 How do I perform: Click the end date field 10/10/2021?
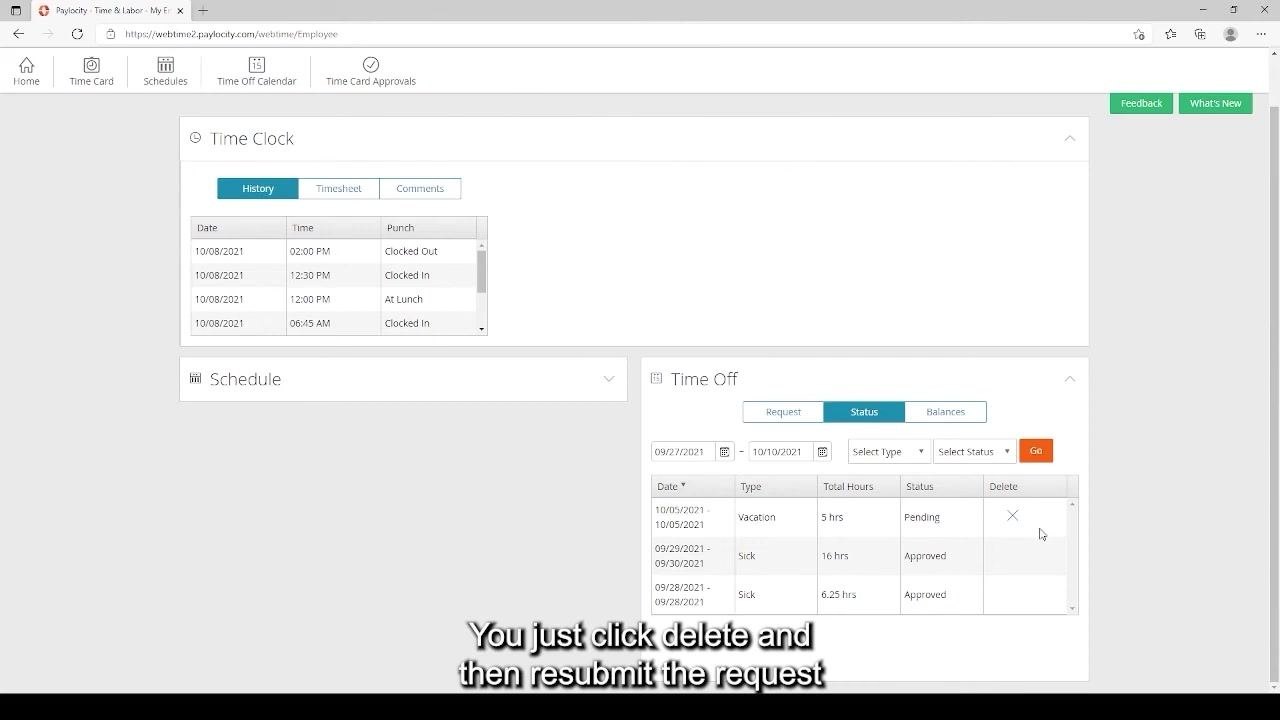pos(780,452)
